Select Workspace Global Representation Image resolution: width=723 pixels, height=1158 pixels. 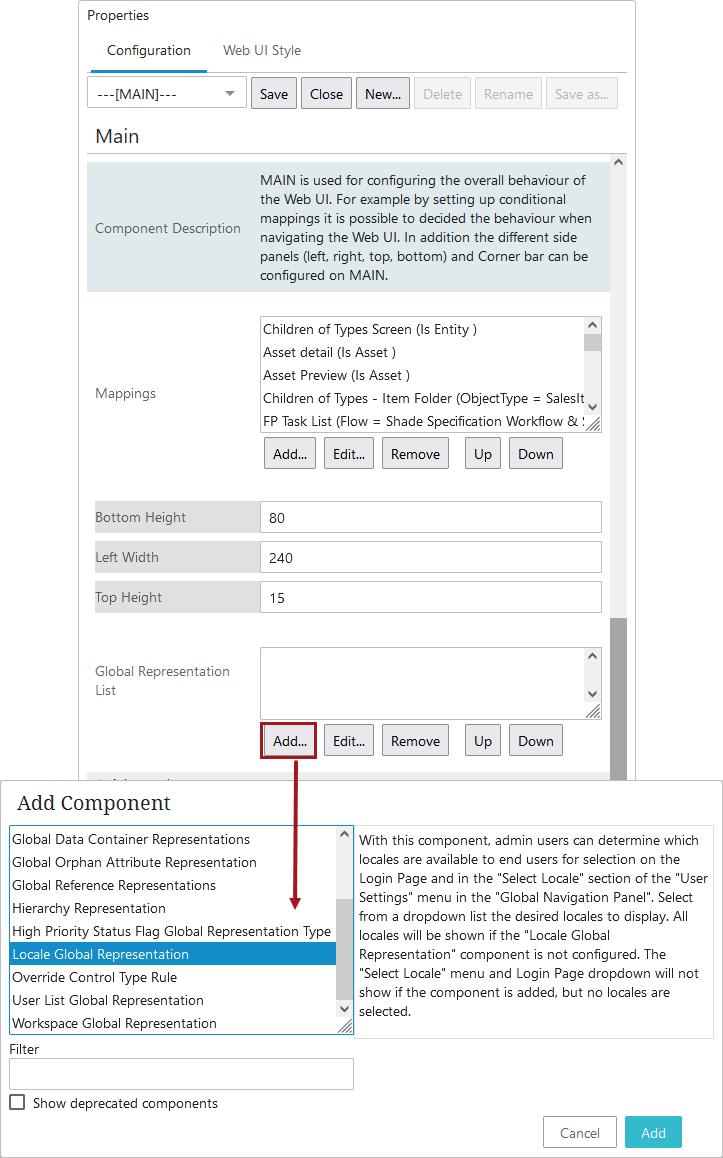point(173,1023)
